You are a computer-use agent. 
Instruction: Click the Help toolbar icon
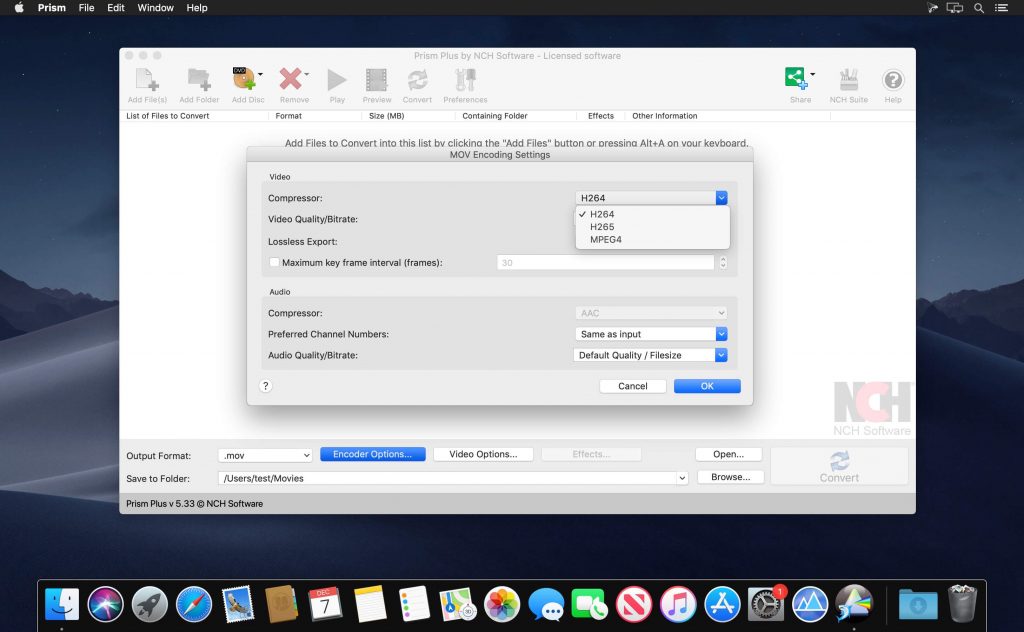click(893, 86)
